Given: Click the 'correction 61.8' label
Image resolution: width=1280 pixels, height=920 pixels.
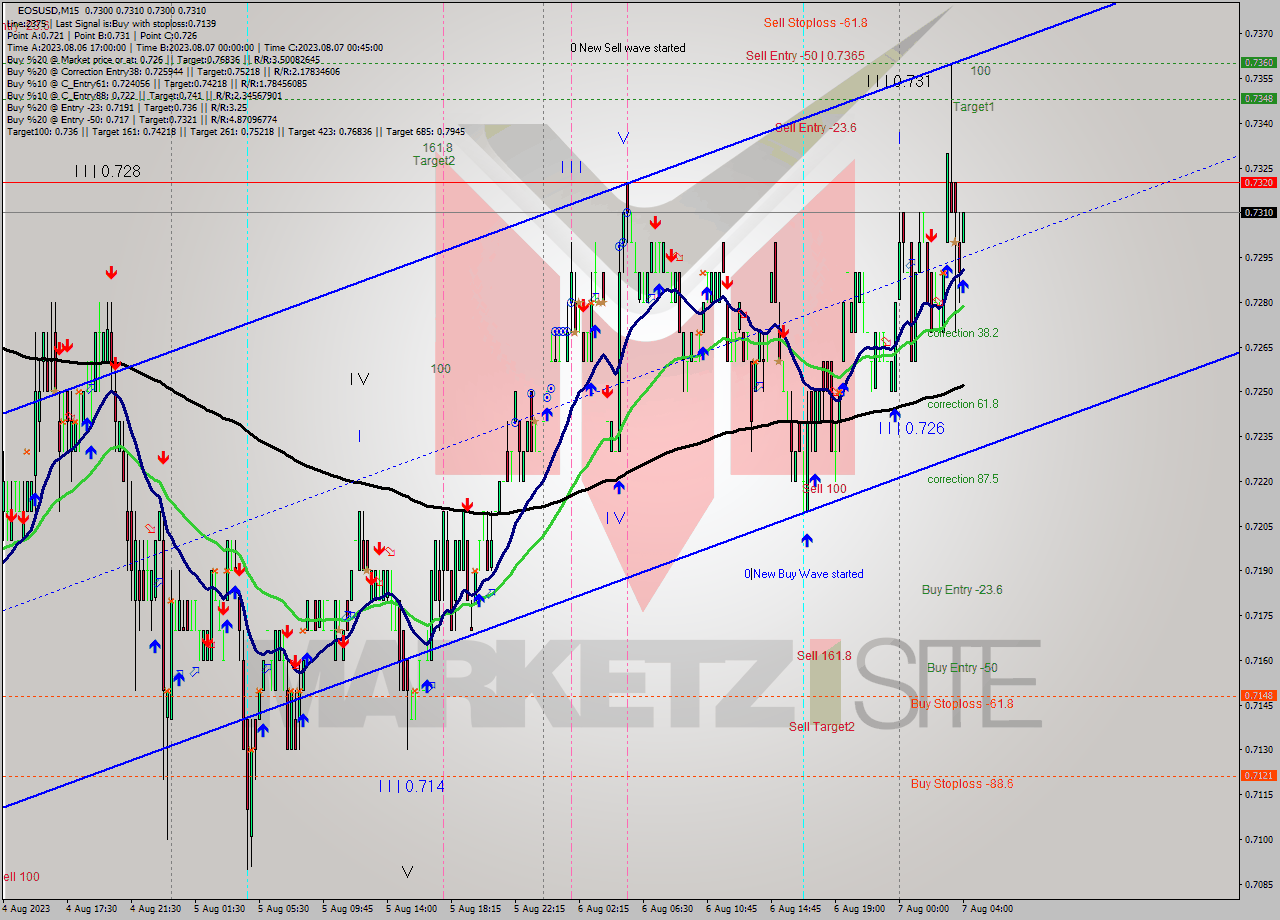Looking at the screenshot, I should 962,404.
